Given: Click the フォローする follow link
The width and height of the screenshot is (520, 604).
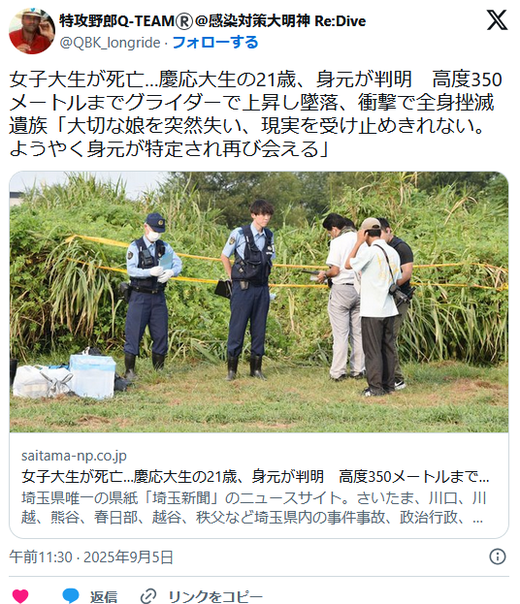Looking at the screenshot, I should tap(215, 42).
